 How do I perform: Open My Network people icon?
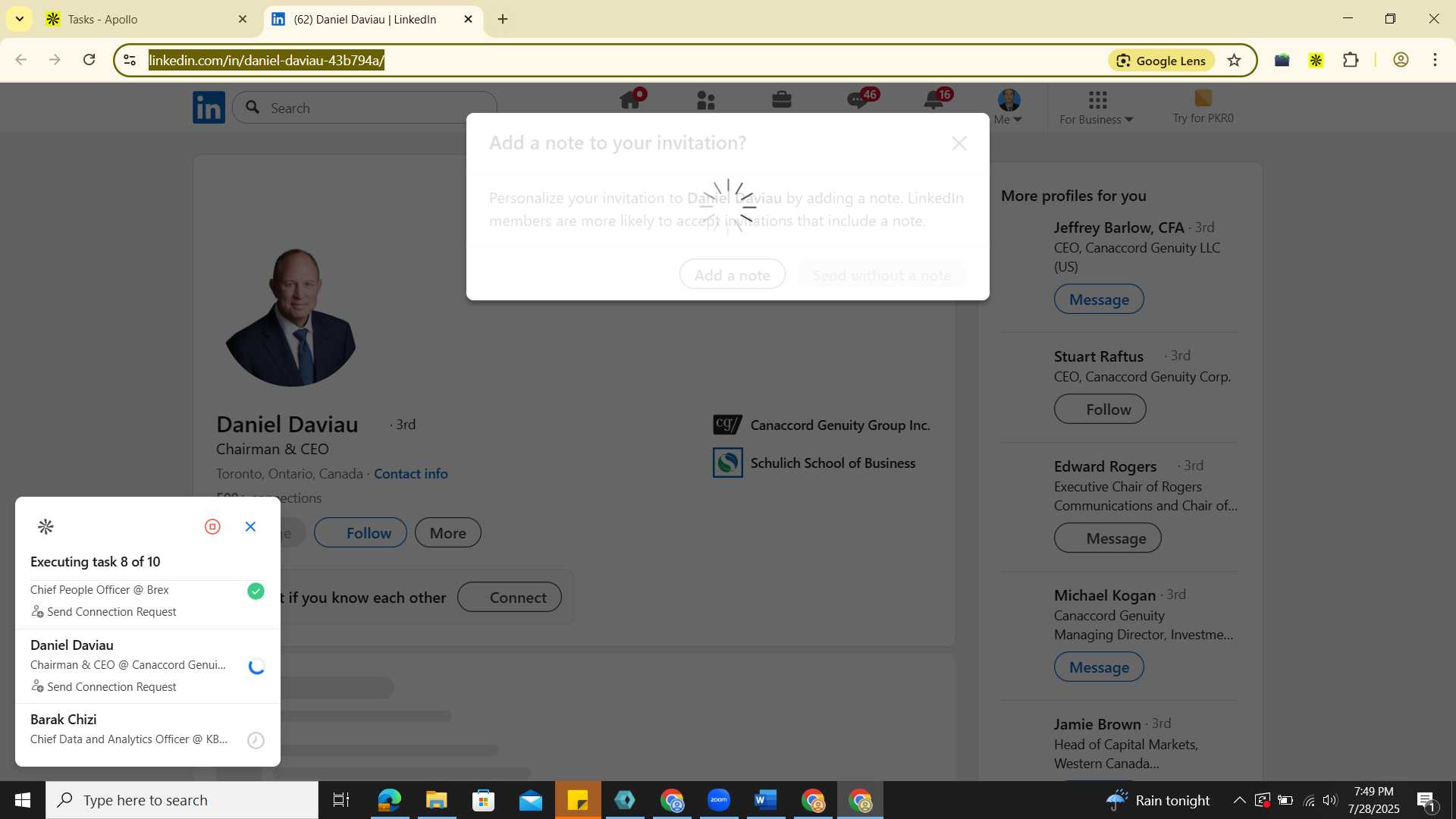coord(706,100)
